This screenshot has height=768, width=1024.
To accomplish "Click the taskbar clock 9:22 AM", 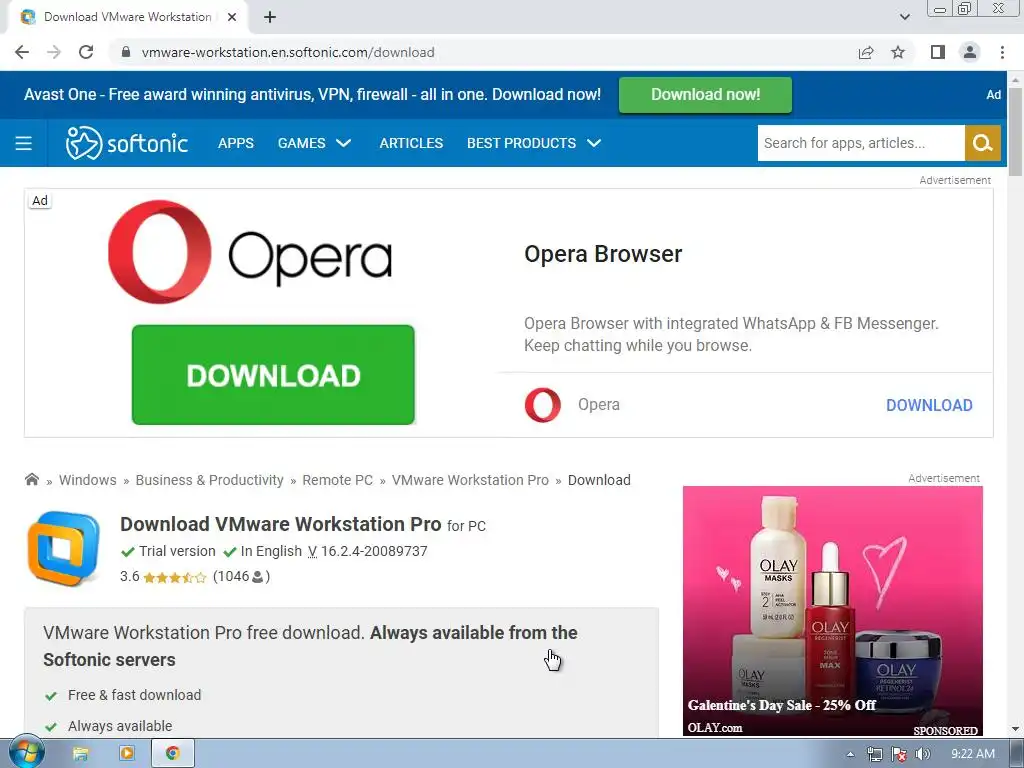I will [972, 754].
